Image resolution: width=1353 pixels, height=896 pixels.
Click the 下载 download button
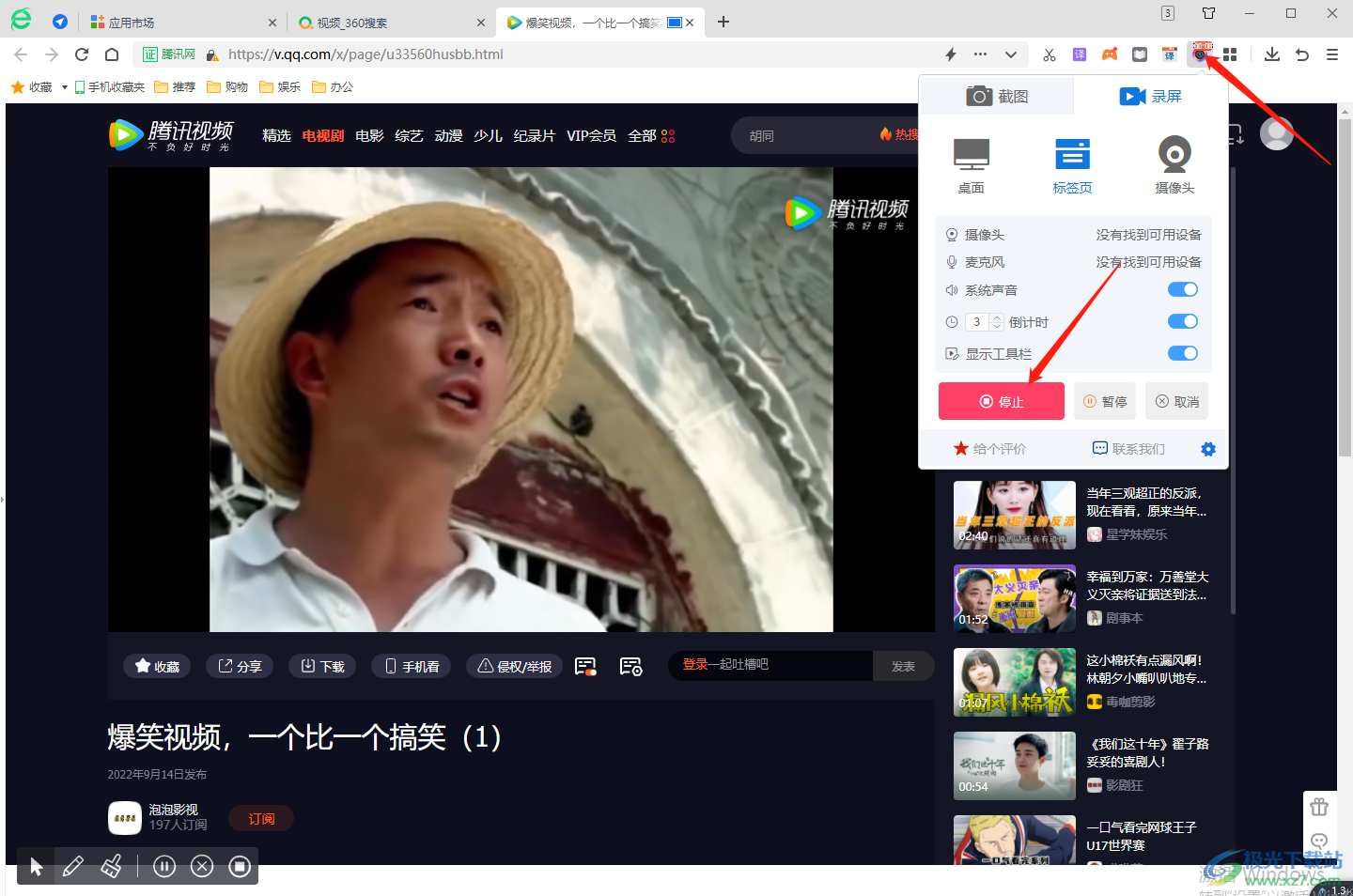coord(322,666)
